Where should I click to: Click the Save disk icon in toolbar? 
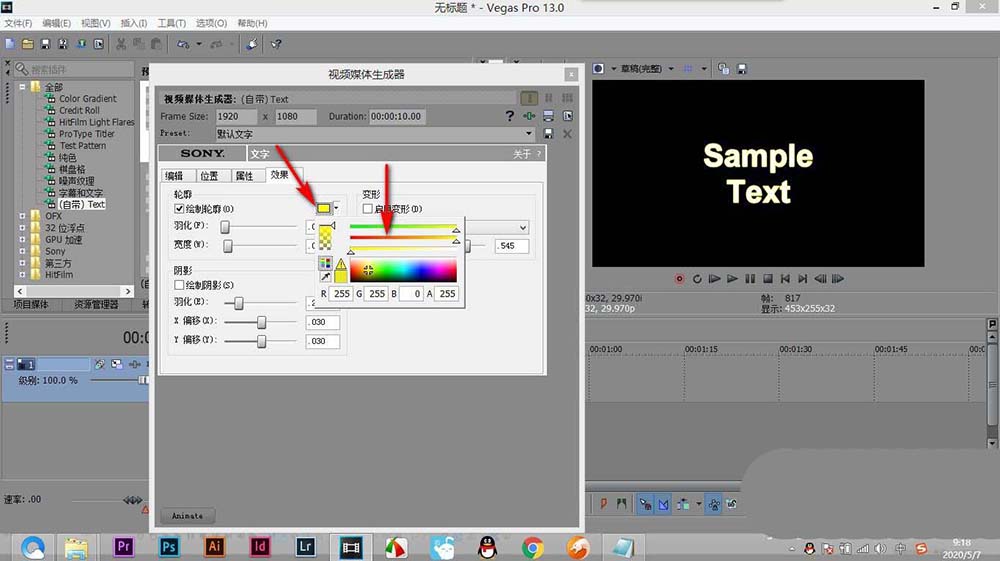coord(45,44)
